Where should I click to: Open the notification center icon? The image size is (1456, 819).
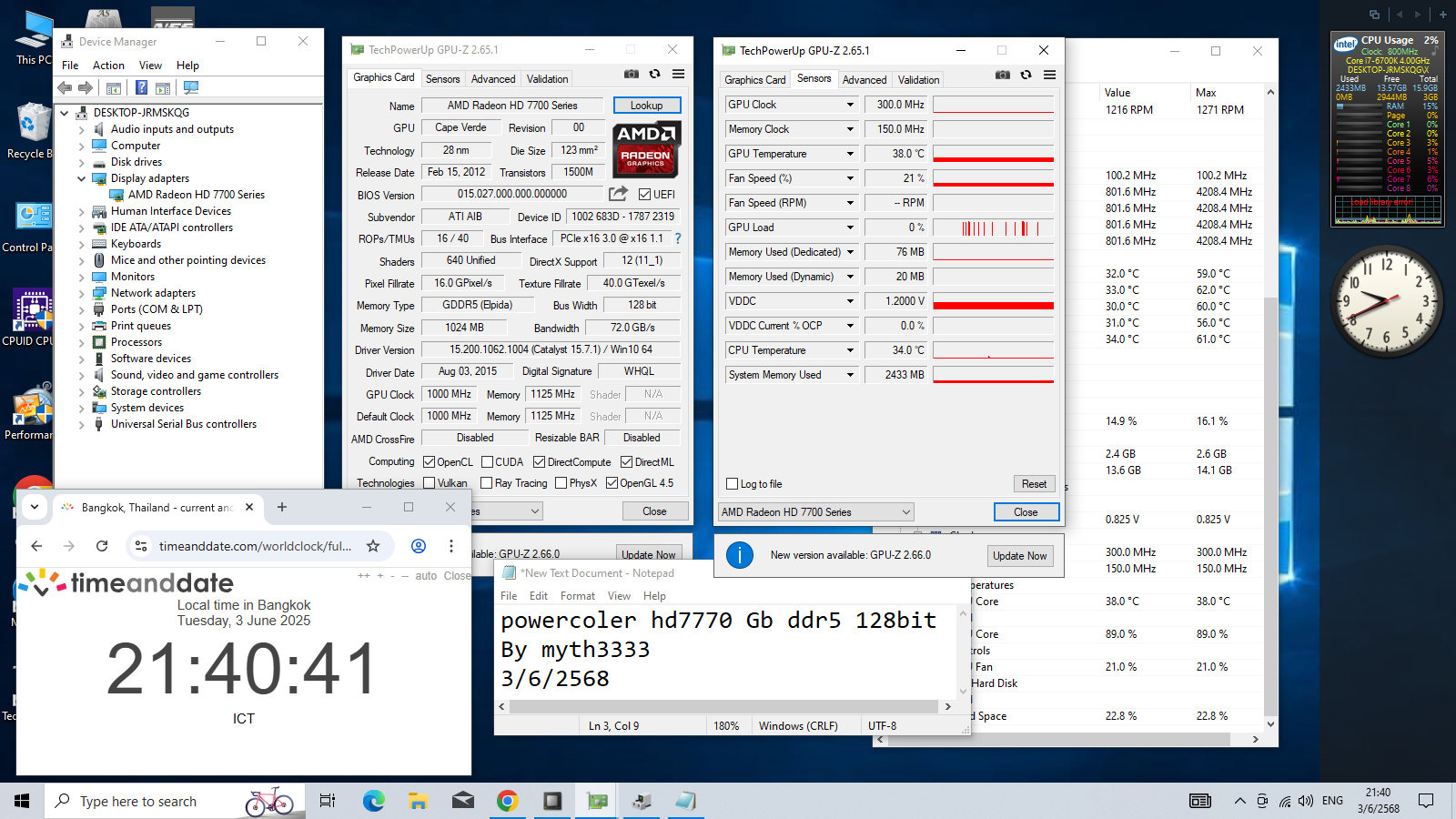(x=1426, y=801)
